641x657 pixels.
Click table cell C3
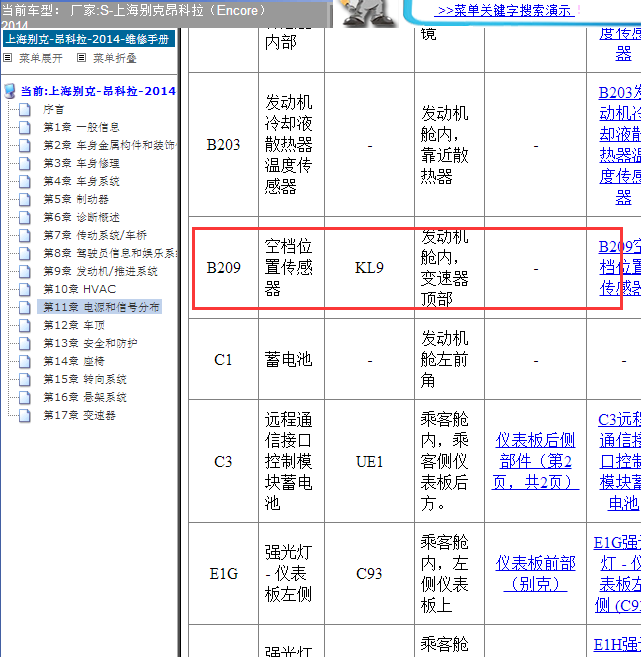223,462
